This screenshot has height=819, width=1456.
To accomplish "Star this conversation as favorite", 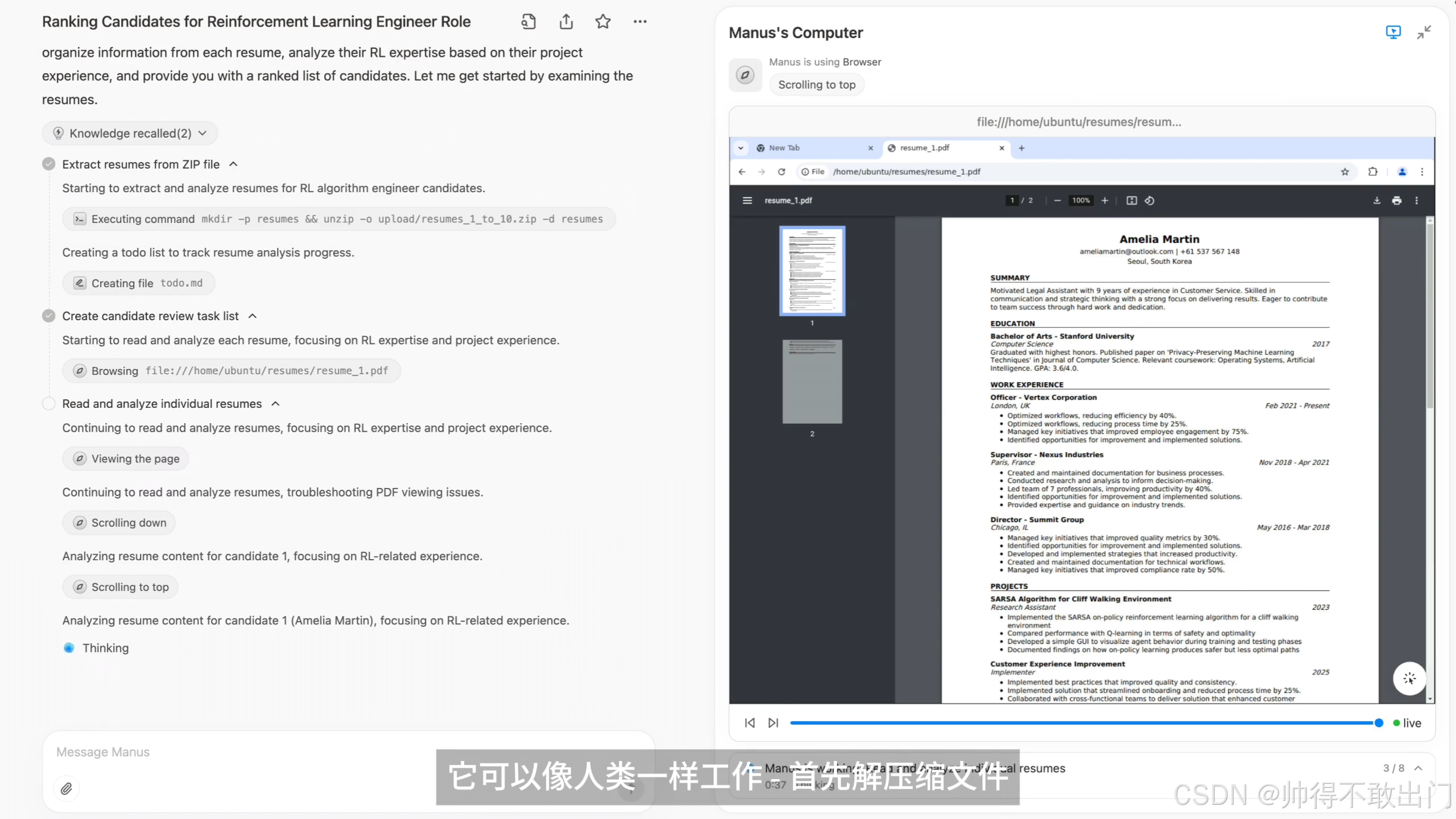I will coord(603,22).
